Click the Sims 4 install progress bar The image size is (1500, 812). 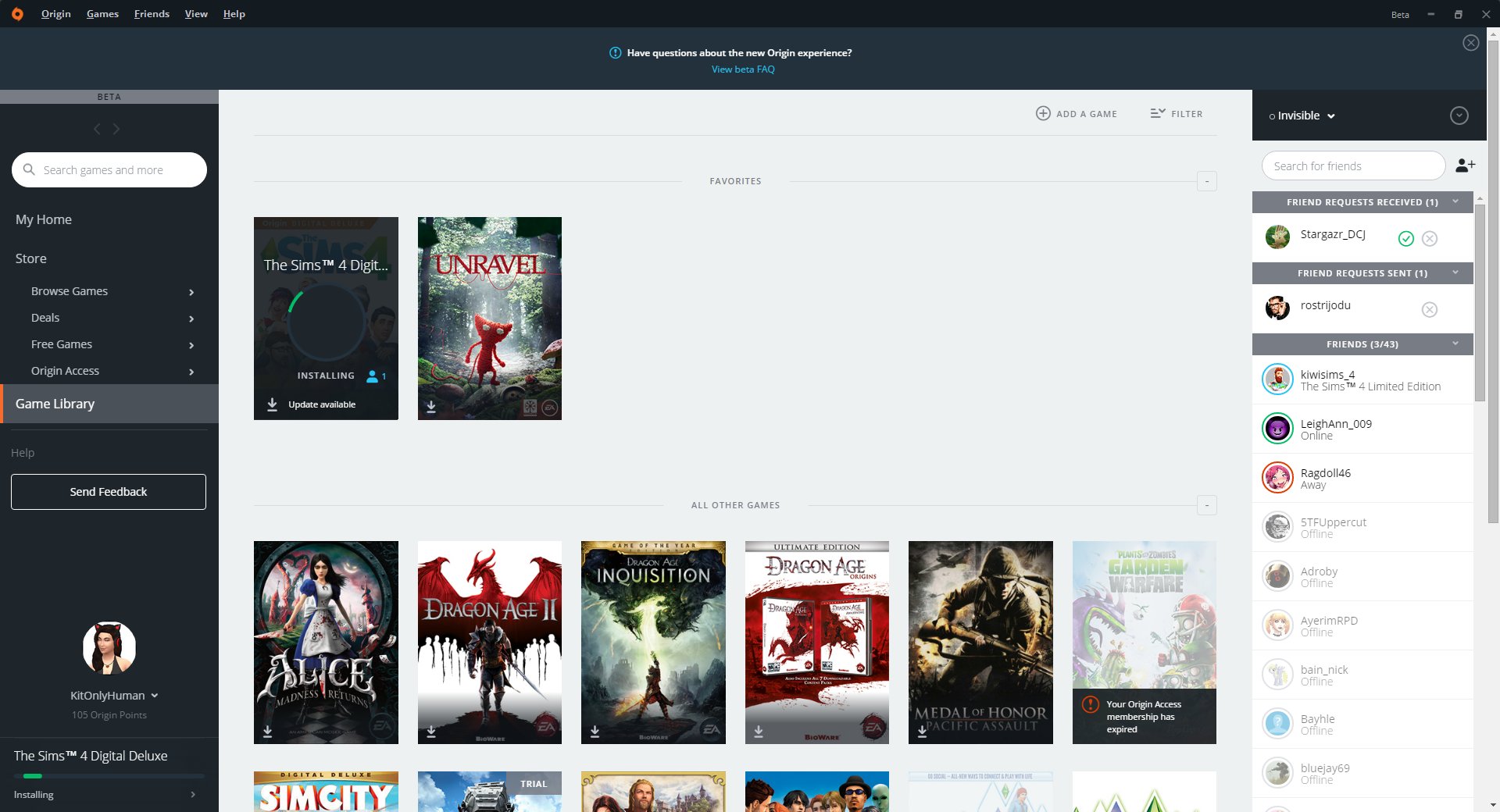pyautogui.click(x=109, y=776)
